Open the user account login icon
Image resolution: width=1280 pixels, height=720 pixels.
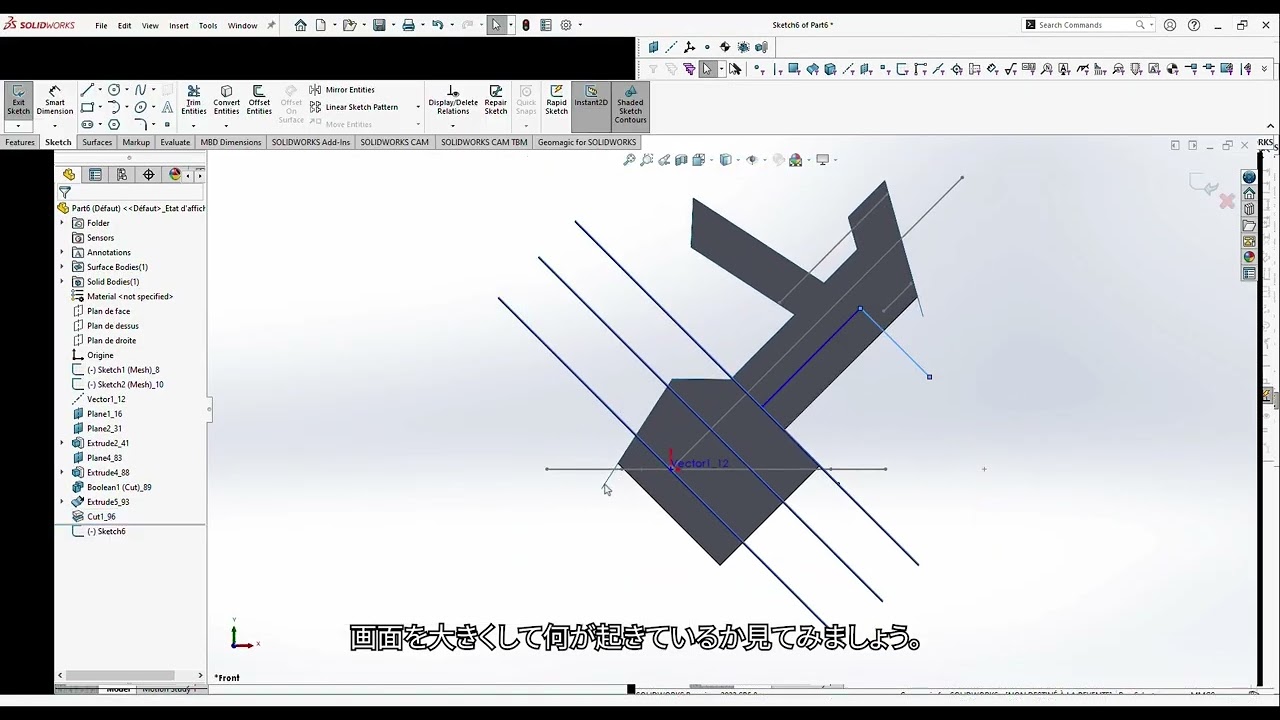point(1170,25)
